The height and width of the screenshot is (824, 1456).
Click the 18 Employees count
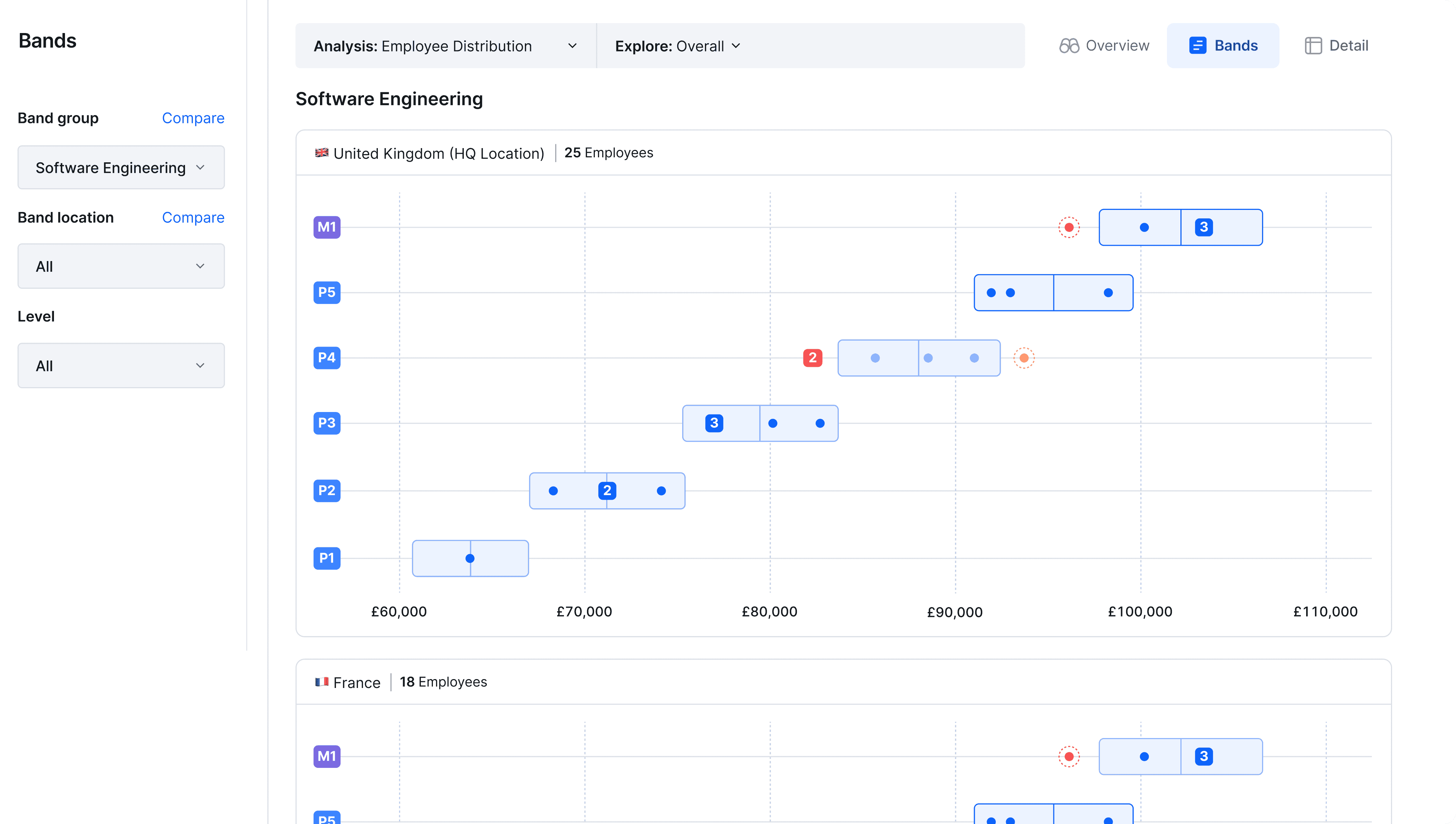444,682
